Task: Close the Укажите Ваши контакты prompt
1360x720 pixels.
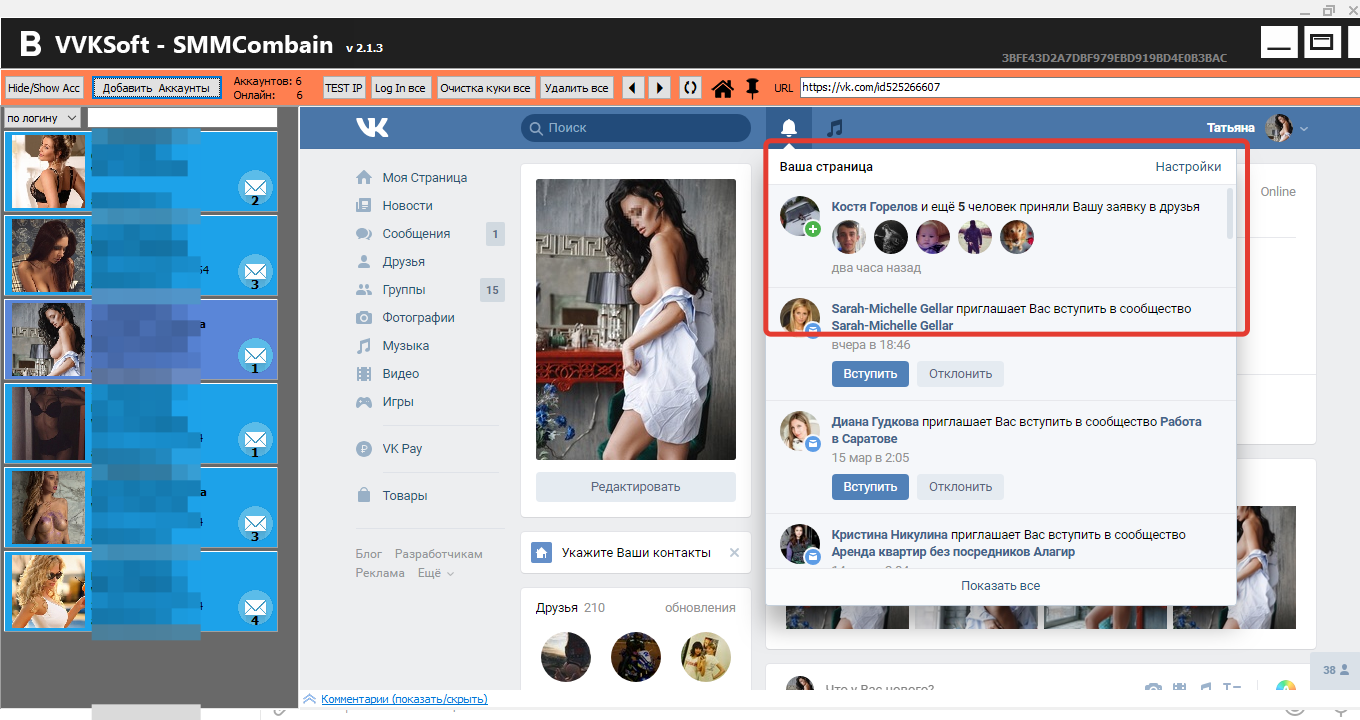Action: (x=734, y=552)
